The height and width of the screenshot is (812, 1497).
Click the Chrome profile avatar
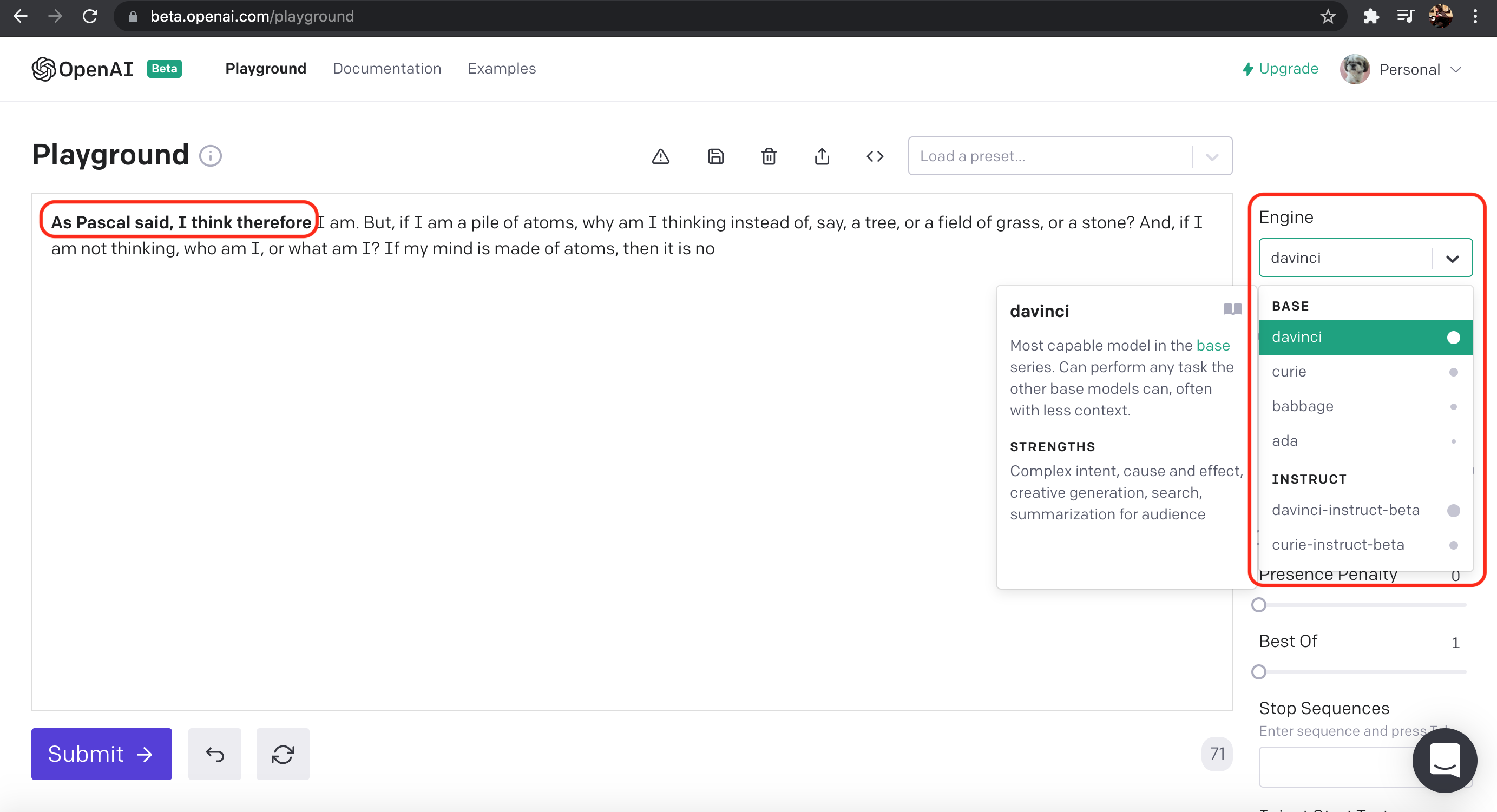coord(1441,16)
